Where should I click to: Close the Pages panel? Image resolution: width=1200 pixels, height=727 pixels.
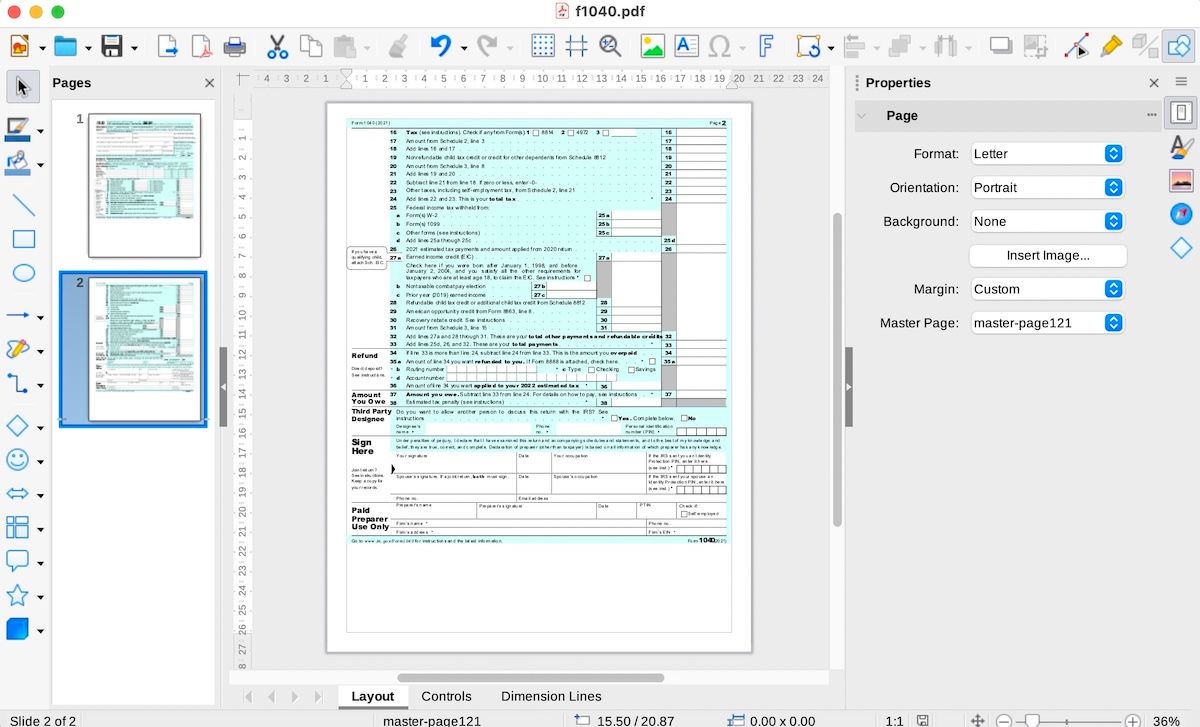[209, 84]
